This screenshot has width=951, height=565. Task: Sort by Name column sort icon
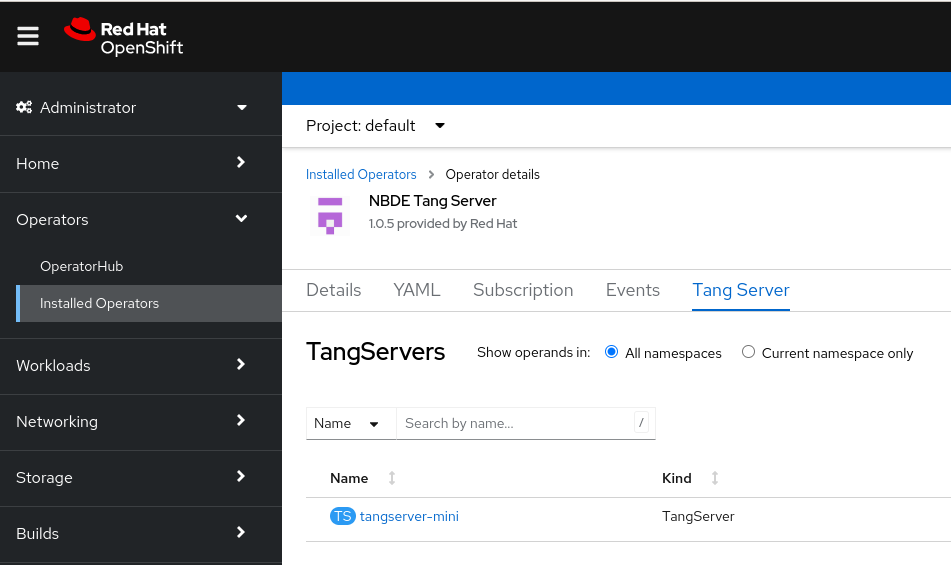(392, 479)
